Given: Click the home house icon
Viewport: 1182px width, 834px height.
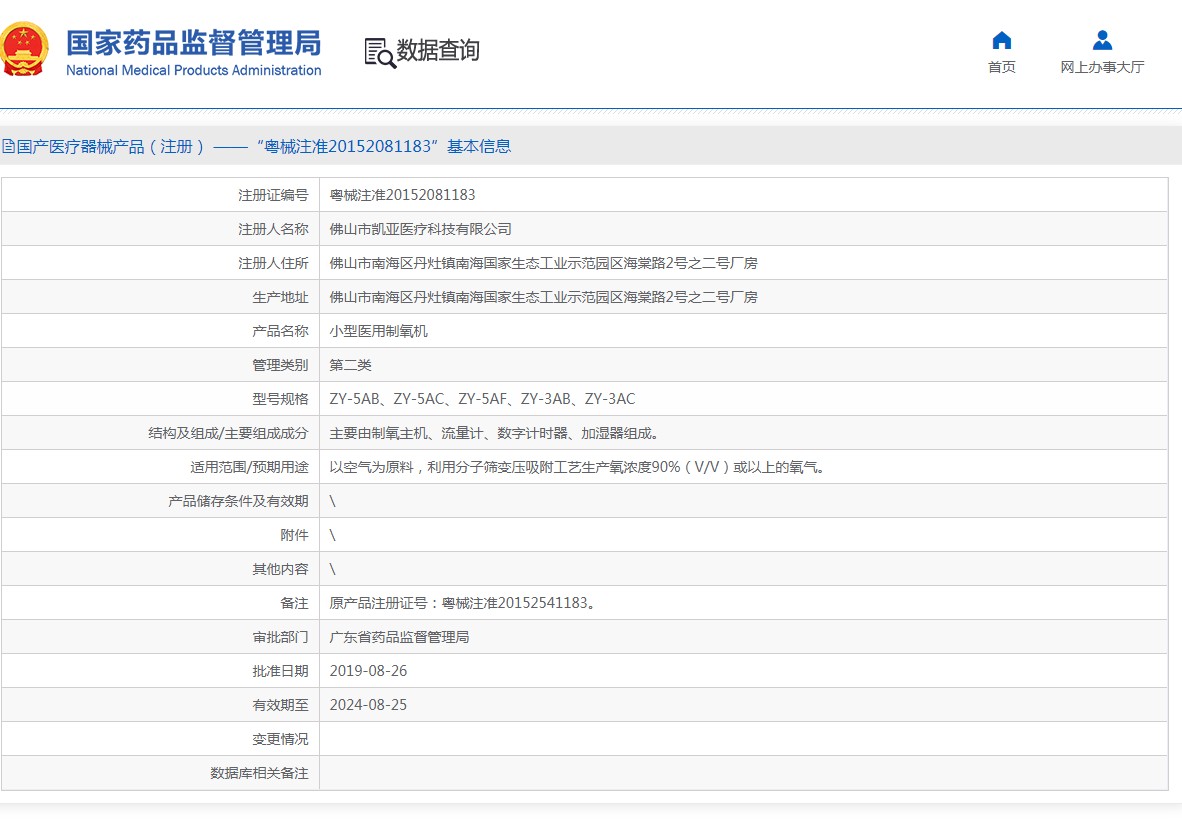Looking at the screenshot, I should point(1001,40).
